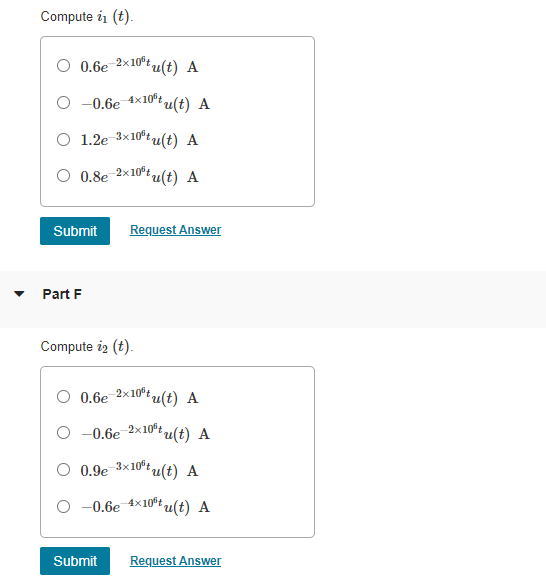The image size is (546, 579).
Task: Collapse Part F with the triangle arrow
Action: pyautogui.click(x=19, y=294)
